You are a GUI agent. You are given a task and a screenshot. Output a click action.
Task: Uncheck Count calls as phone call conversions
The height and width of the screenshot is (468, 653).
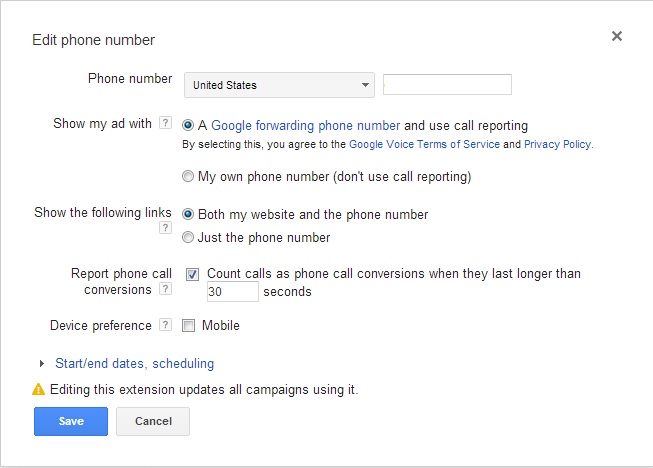[192, 274]
